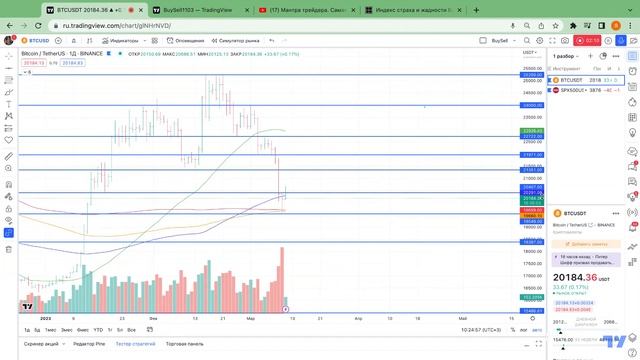Open the alerts clock panel in right sidebar
This screenshot has height=360, width=640.
632,71
